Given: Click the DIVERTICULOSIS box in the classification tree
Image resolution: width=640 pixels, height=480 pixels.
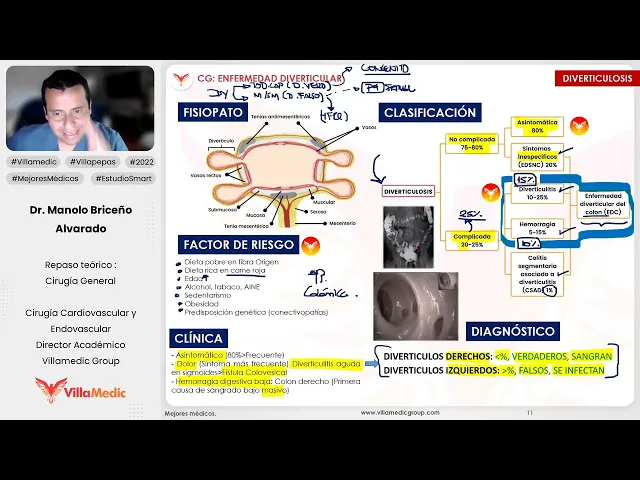Looking at the screenshot, I should click(408, 191).
